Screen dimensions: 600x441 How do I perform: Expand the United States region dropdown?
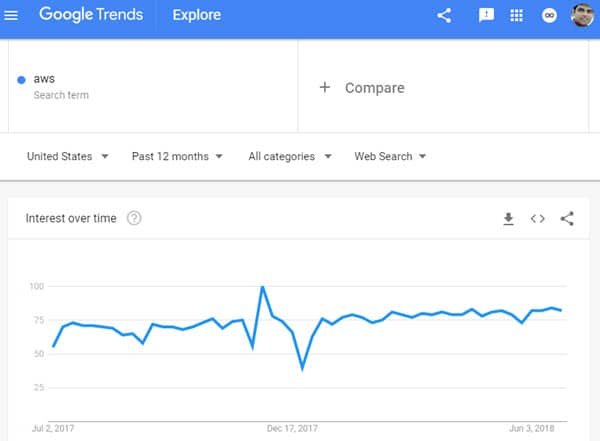68,156
